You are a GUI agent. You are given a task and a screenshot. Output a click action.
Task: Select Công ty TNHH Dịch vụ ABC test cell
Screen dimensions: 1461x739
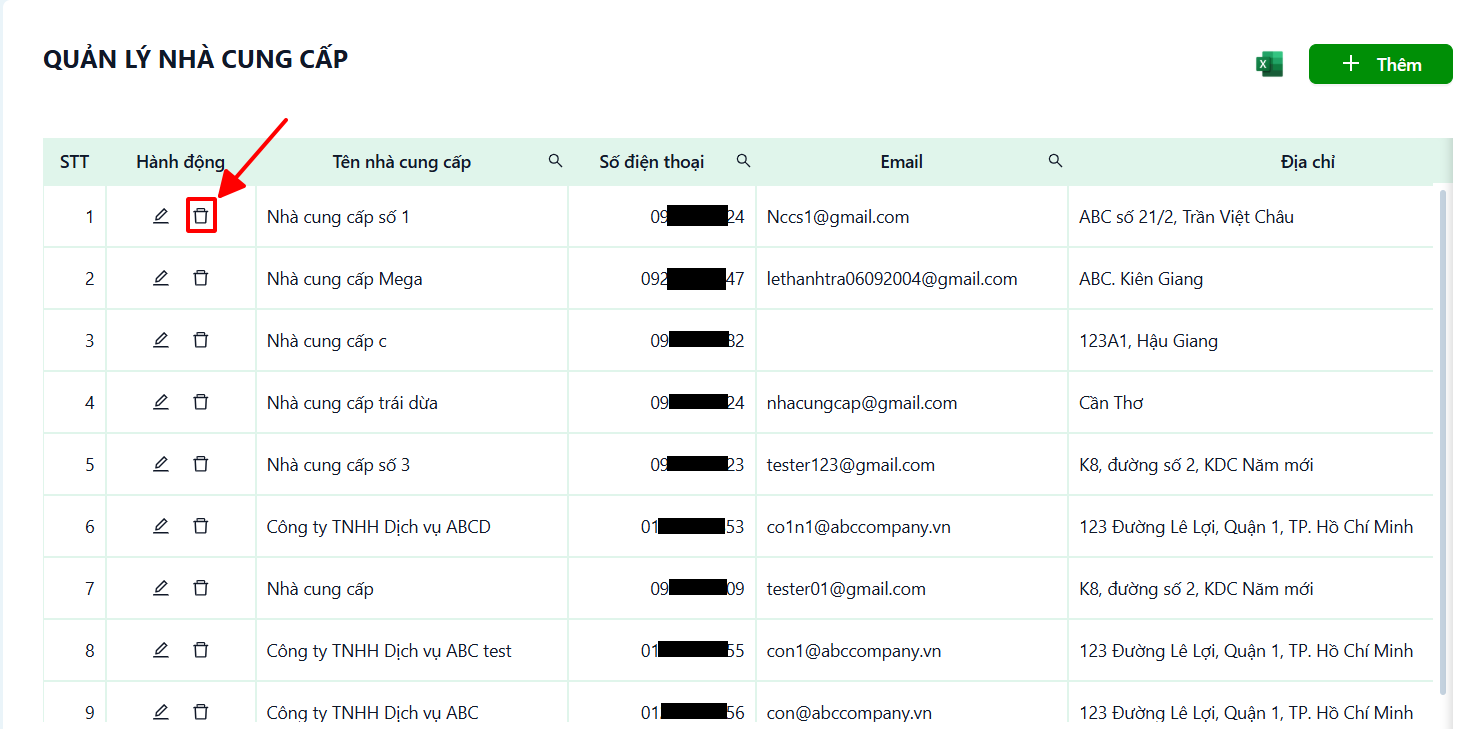click(x=412, y=651)
